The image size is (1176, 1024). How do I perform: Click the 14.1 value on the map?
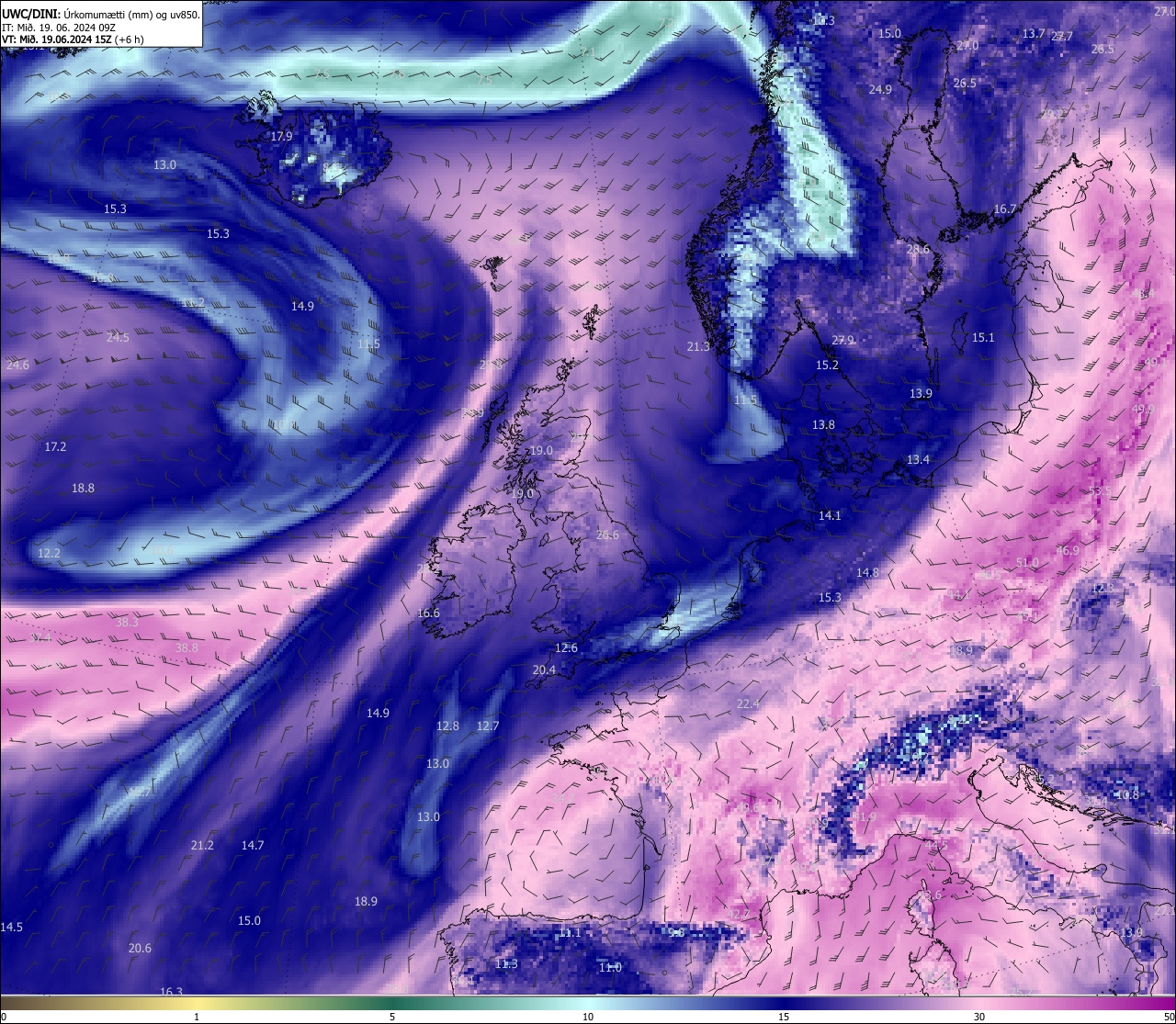point(830,515)
